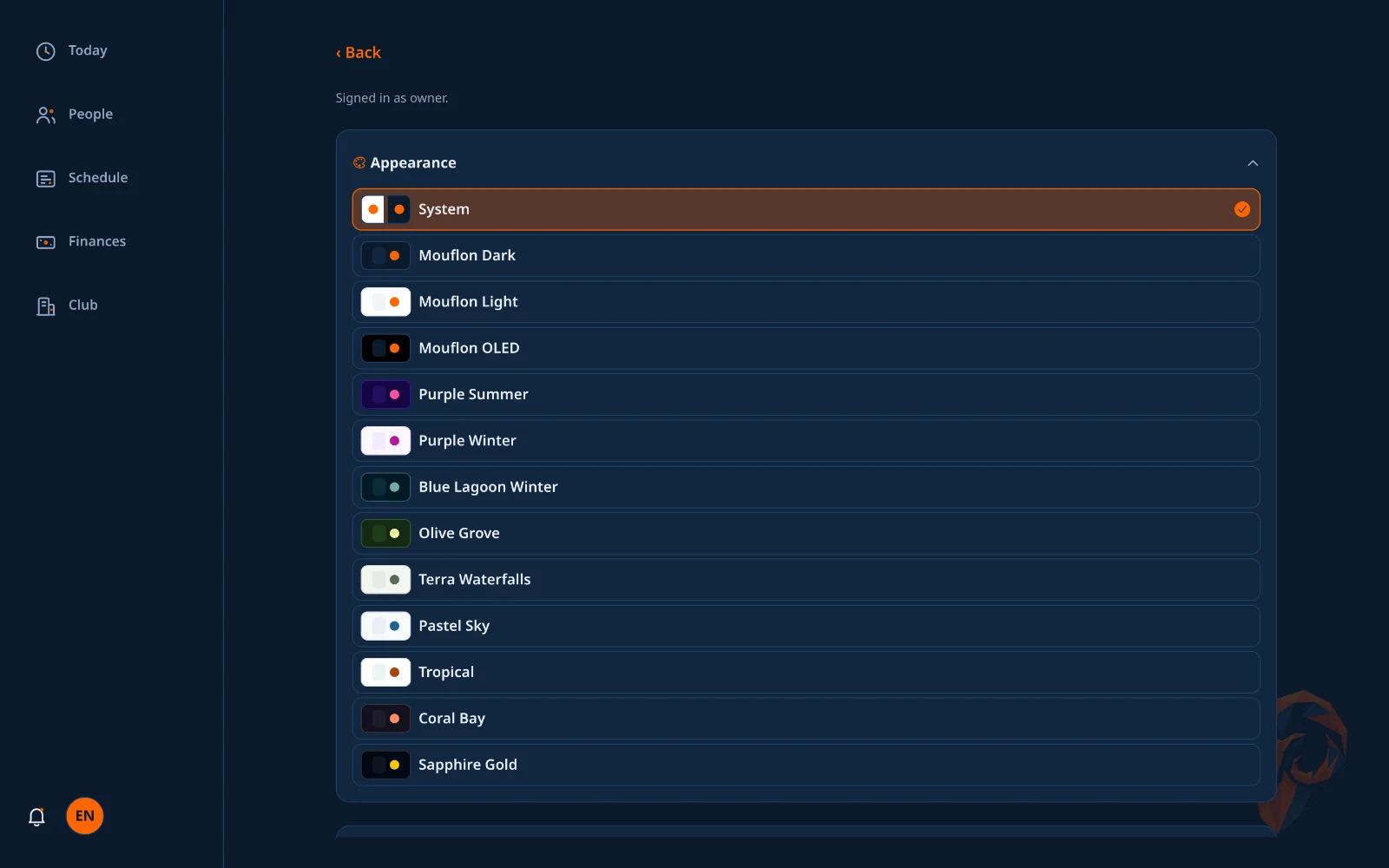Click the Olive Grove color swatch

[385, 533]
